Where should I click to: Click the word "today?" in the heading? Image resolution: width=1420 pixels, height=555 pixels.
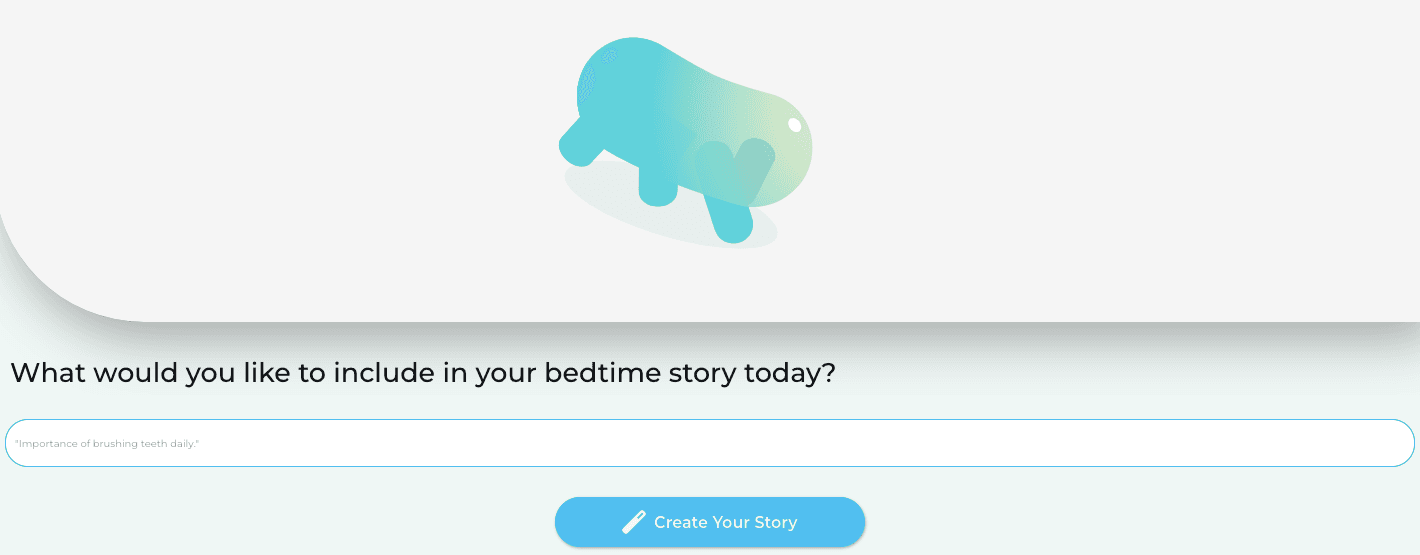click(789, 373)
